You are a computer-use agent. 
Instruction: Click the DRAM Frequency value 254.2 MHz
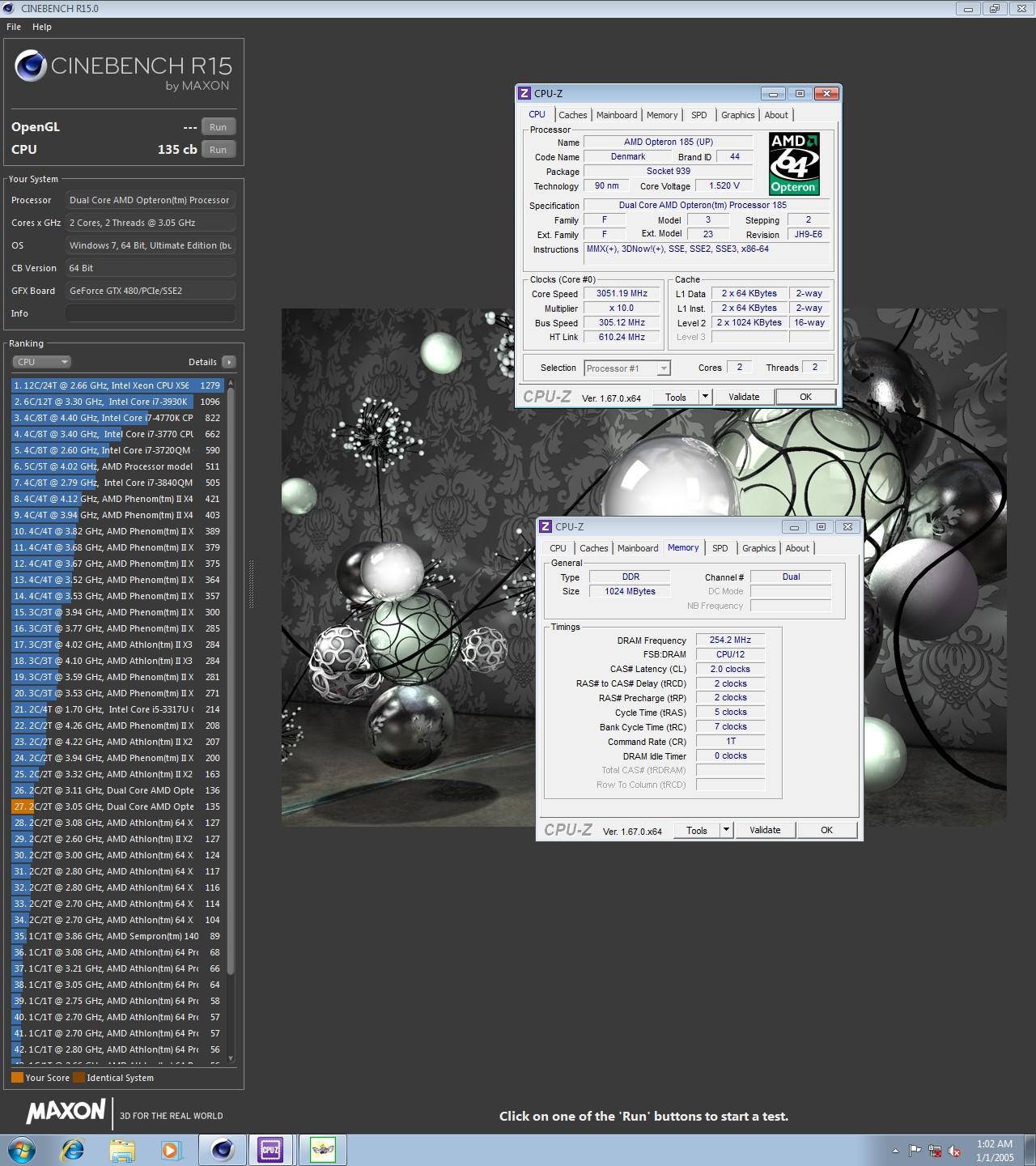(730, 640)
